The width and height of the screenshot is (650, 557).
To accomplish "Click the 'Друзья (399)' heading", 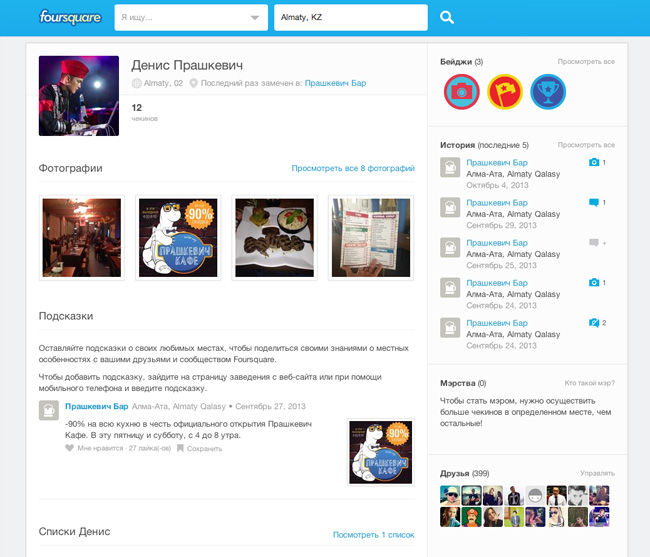I will click(x=464, y=473).
